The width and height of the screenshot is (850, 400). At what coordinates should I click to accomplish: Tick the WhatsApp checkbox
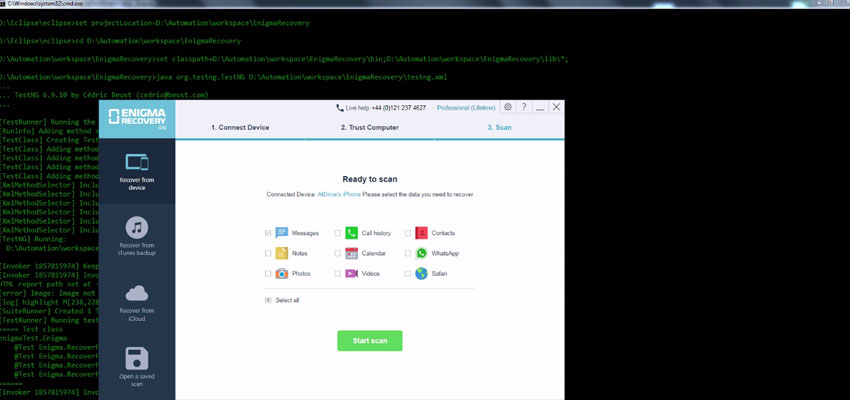click(408, 253)
